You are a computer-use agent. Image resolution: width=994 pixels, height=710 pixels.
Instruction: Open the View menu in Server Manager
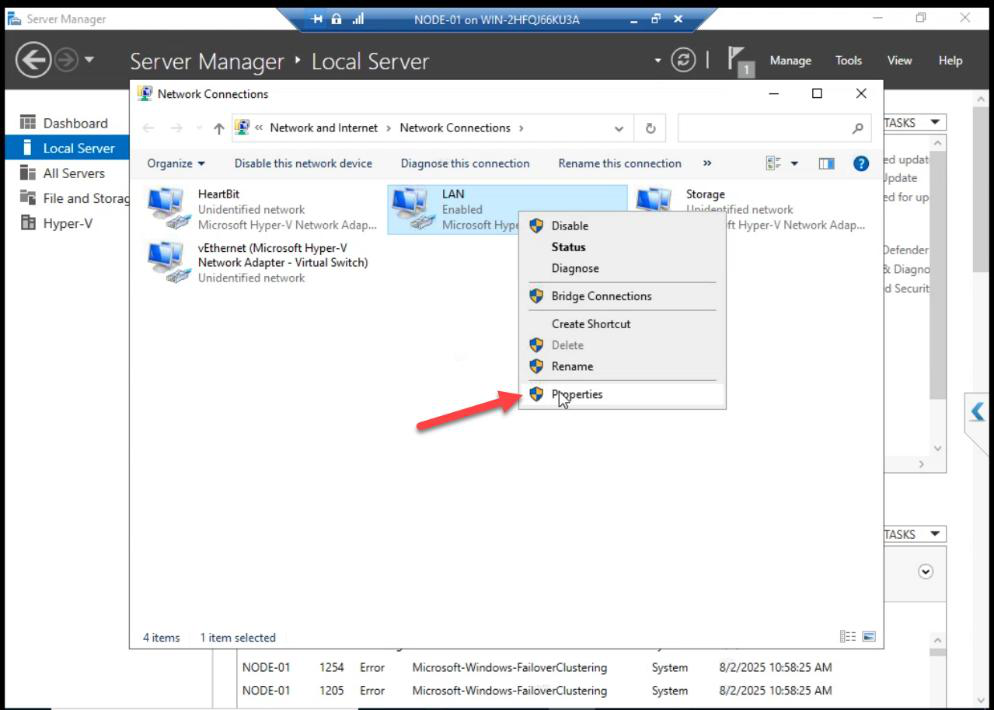[x=899, y=61]
